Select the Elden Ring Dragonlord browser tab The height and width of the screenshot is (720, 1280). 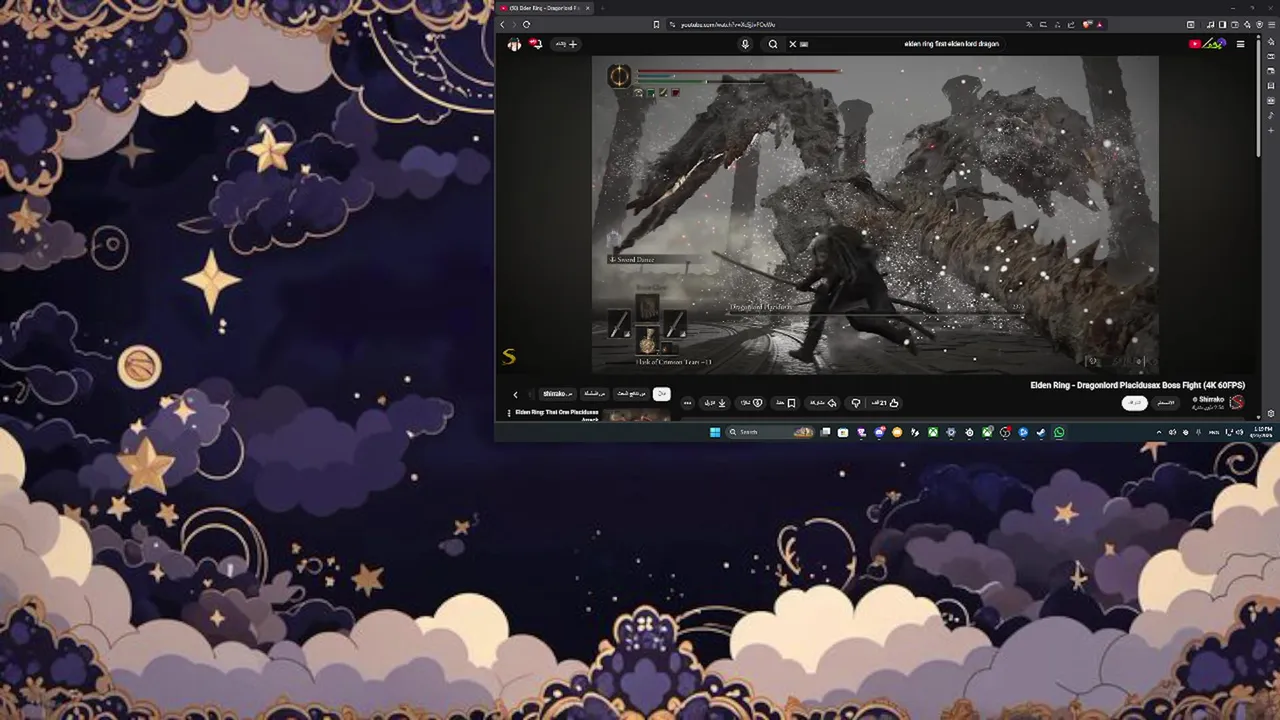[546, 8]
